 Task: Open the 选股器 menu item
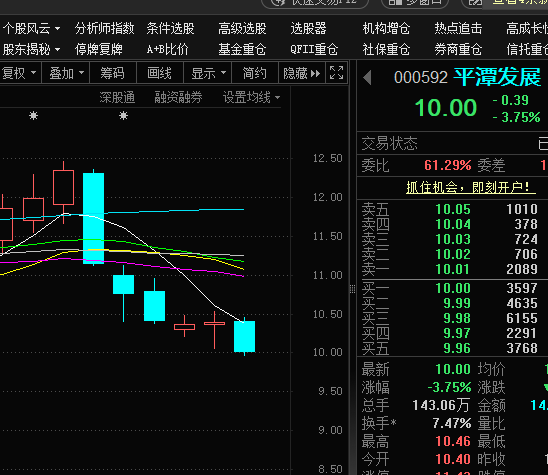308,28
